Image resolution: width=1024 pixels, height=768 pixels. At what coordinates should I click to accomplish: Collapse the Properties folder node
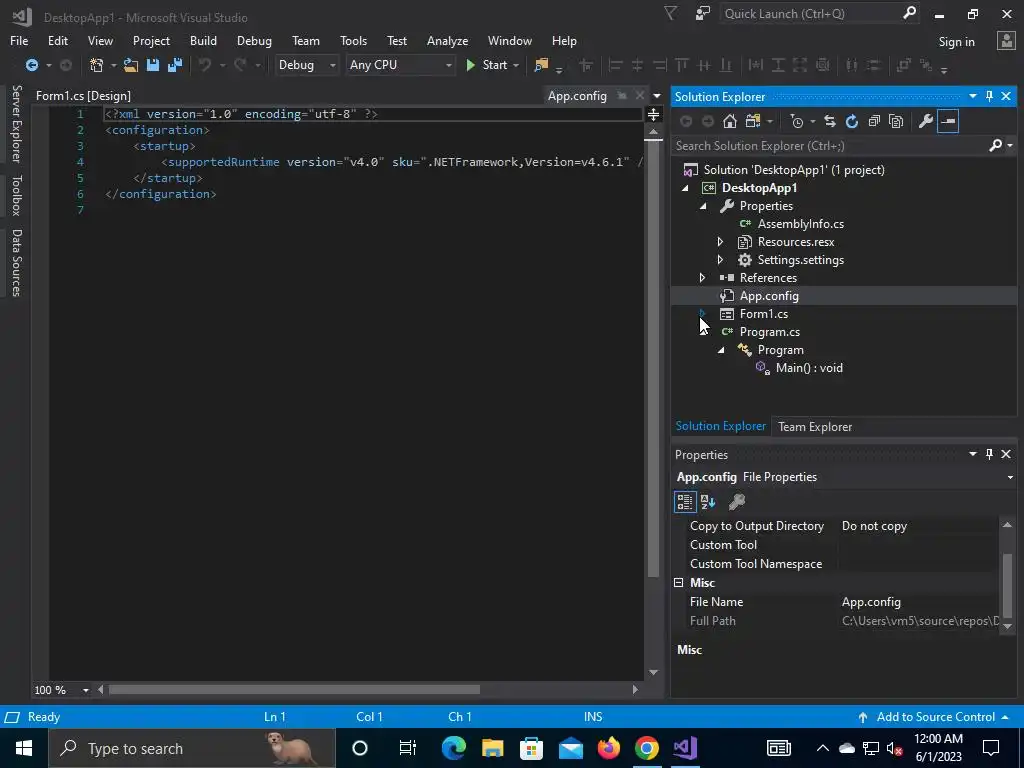click(703, 206)
